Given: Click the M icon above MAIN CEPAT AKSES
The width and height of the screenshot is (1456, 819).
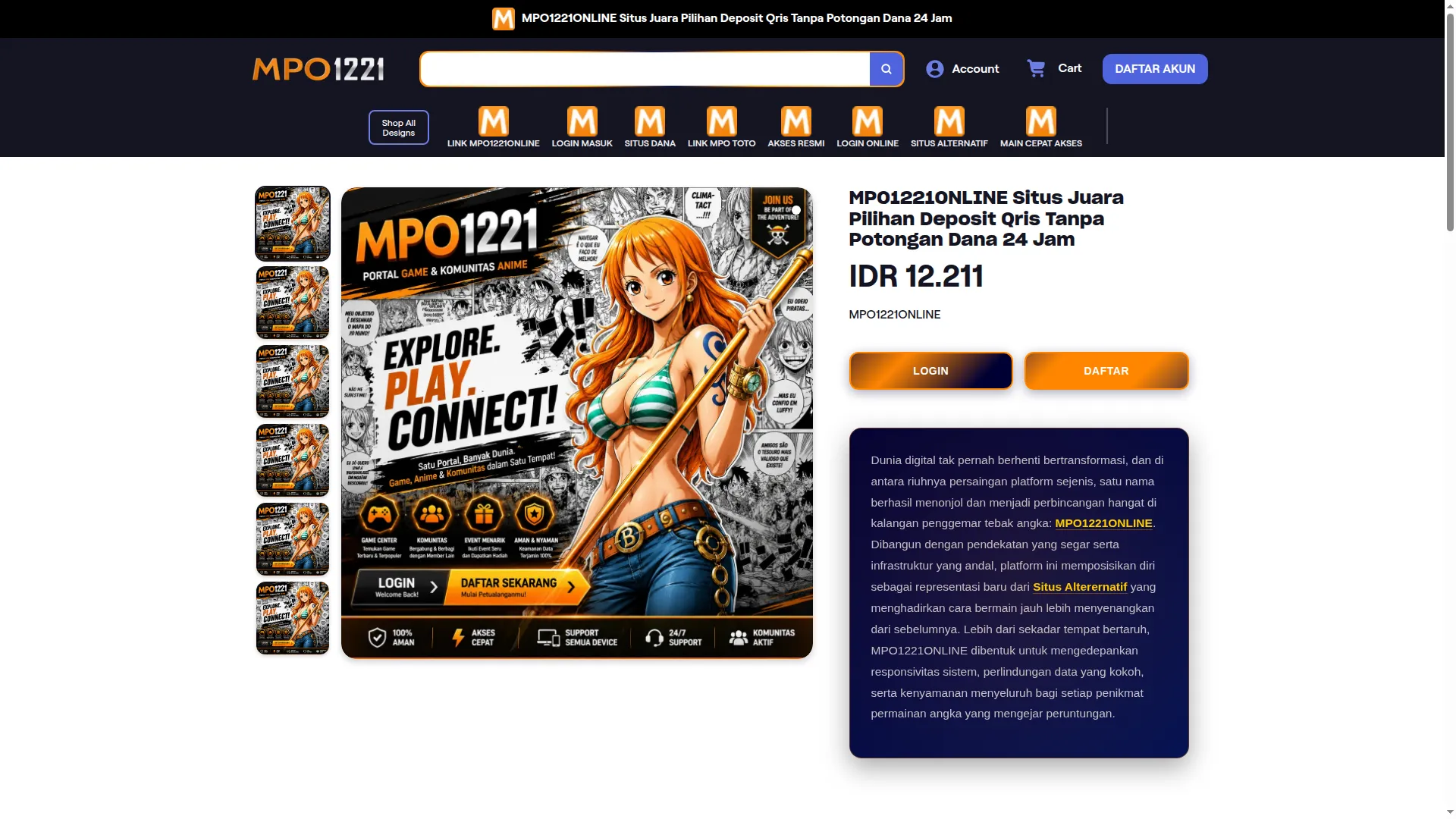Looking at the screenshot, I should 1041,121.
